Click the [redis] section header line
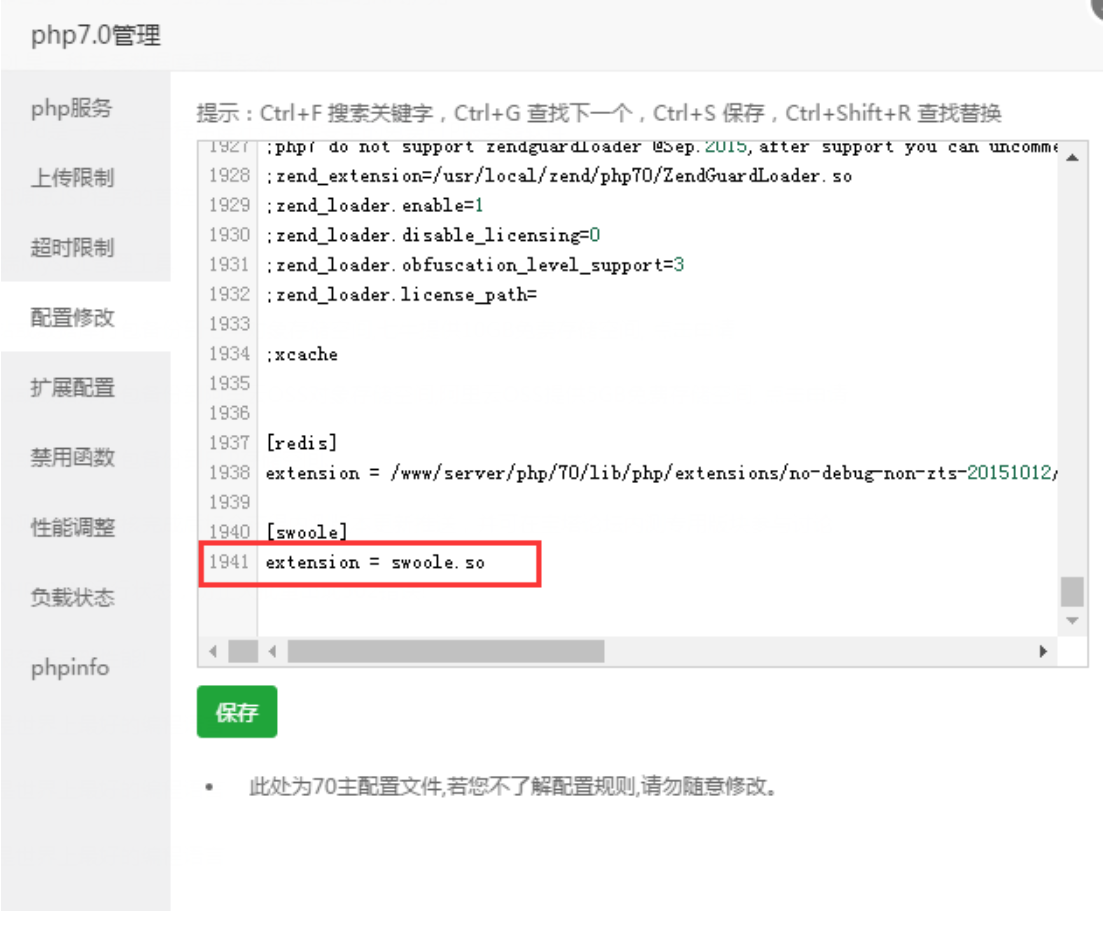The width and height of the screenshot is (1116, 932). pyautogui.click(x=302, y=443)
